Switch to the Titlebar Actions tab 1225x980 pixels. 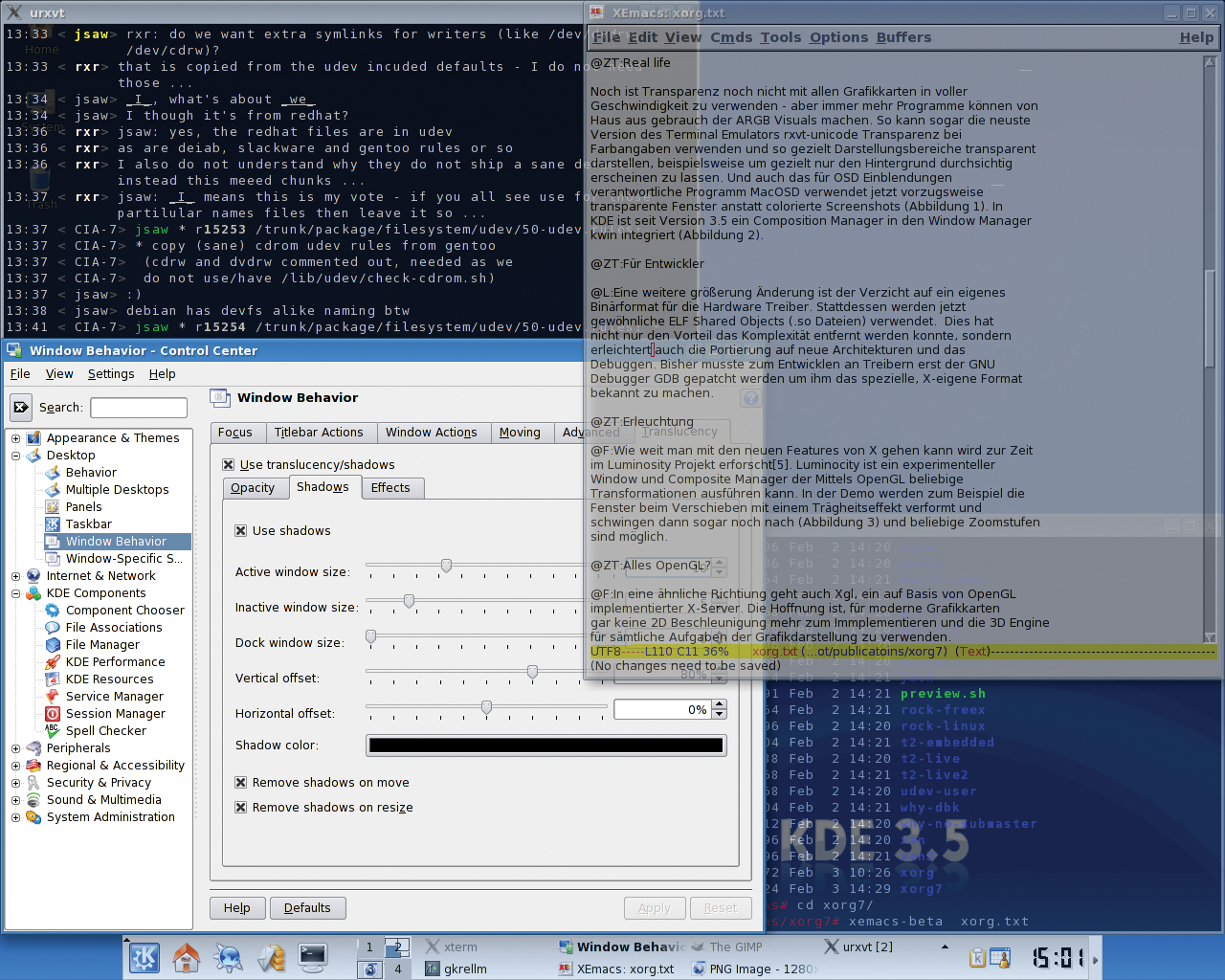click(319, 433)
